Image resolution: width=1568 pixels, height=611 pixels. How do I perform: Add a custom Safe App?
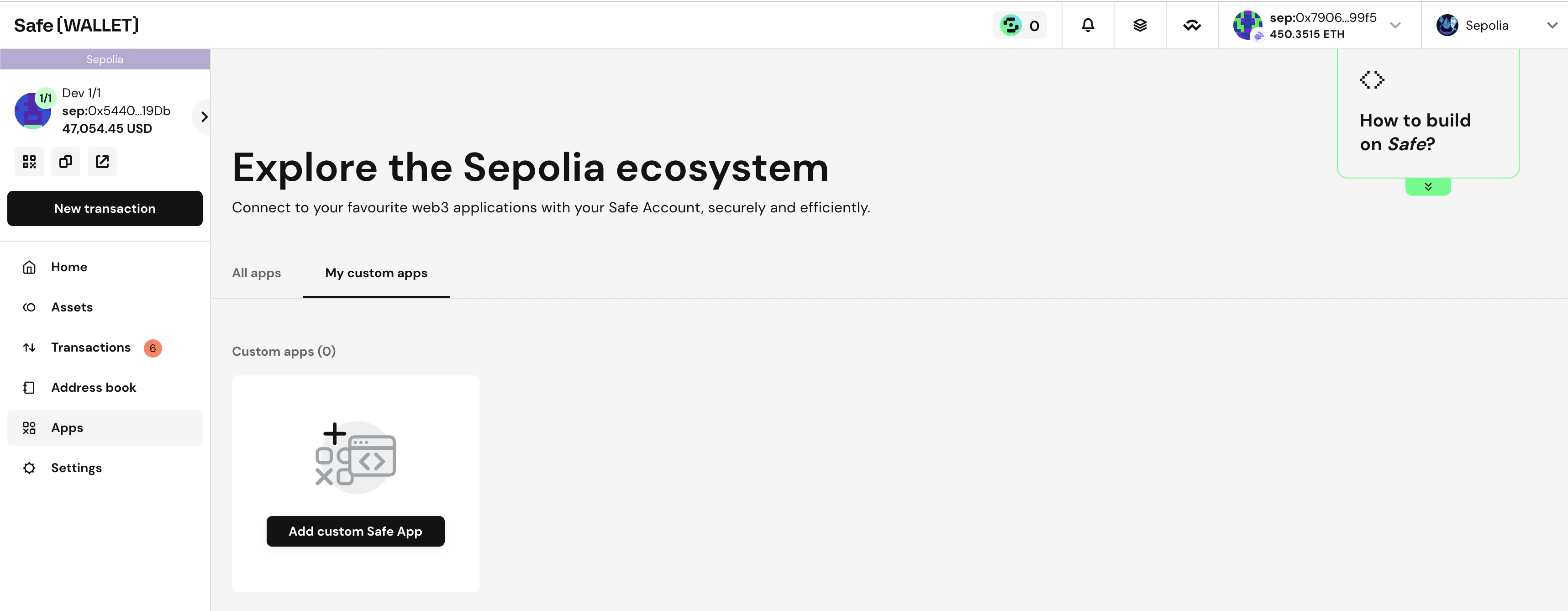point(356,531)
